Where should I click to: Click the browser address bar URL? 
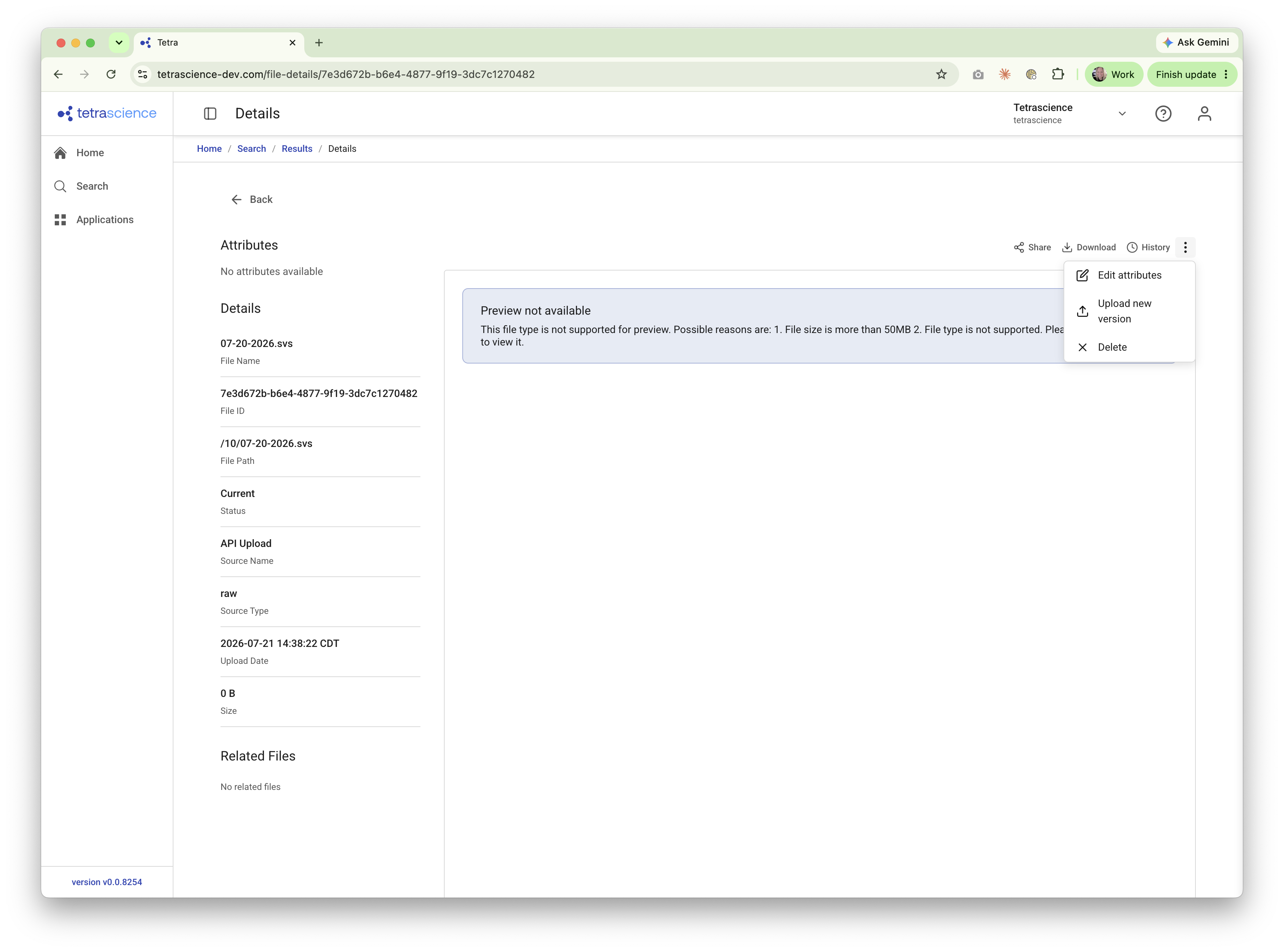point(346,74)
